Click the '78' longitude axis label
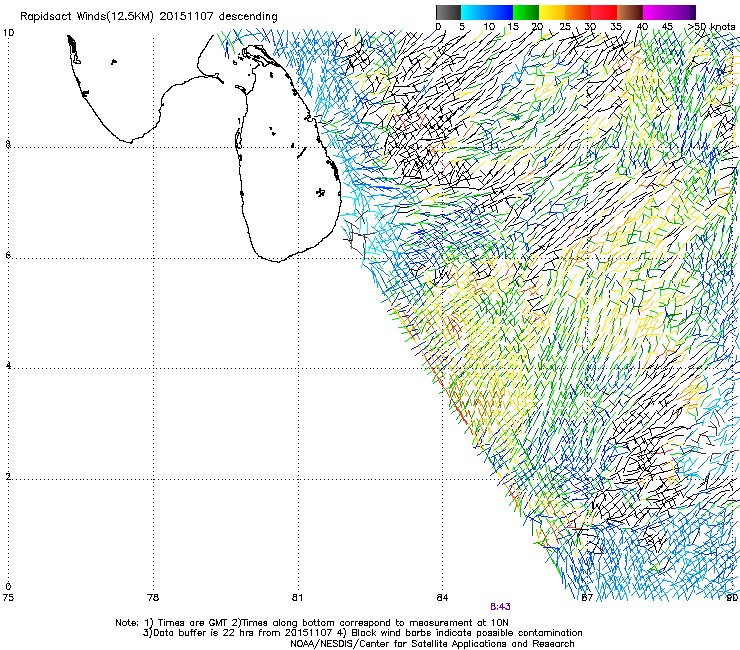 153,598
